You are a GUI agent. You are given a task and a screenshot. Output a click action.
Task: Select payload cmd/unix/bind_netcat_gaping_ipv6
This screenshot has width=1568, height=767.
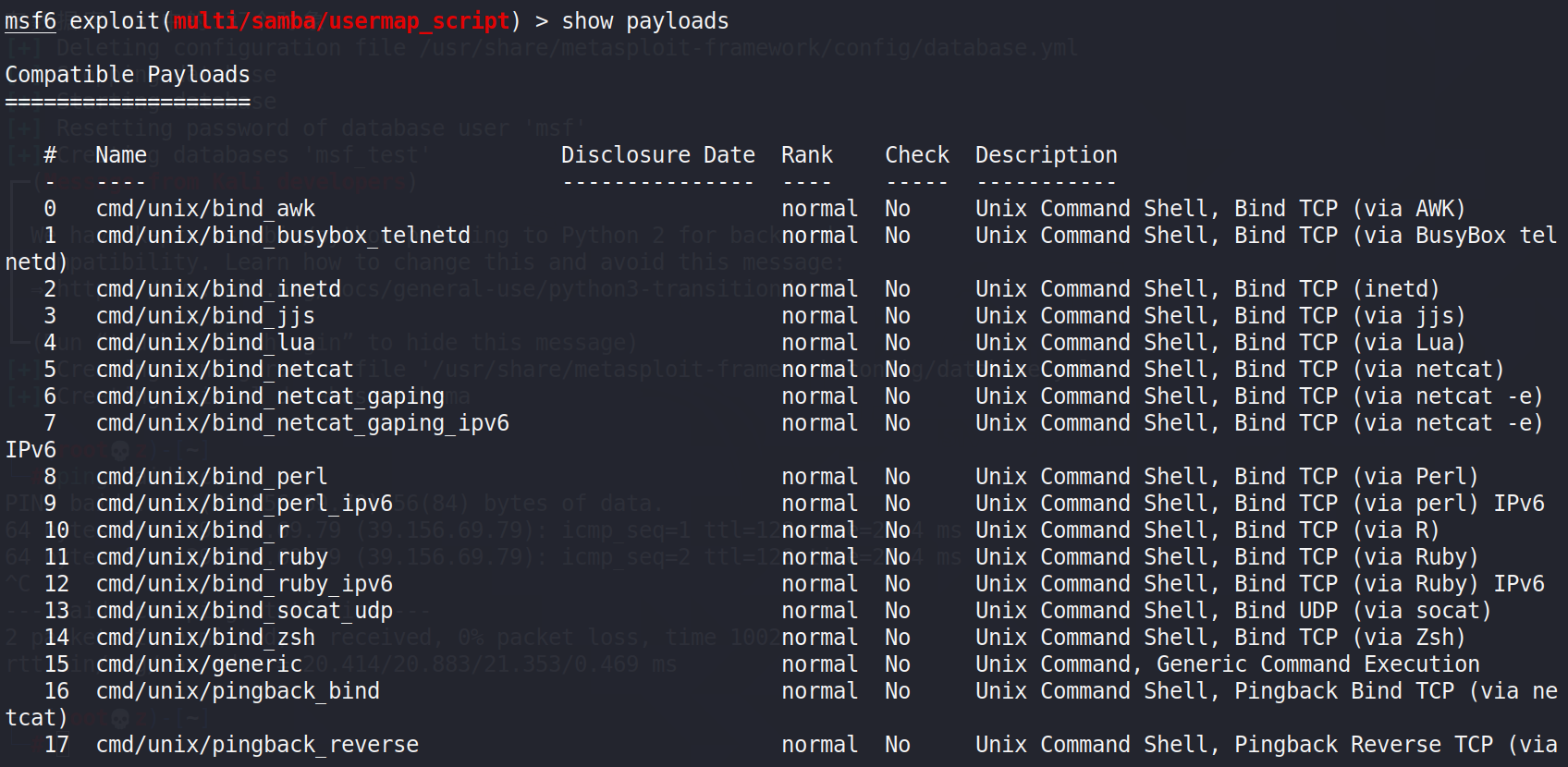pyautogui.click(x=302, y=423)
